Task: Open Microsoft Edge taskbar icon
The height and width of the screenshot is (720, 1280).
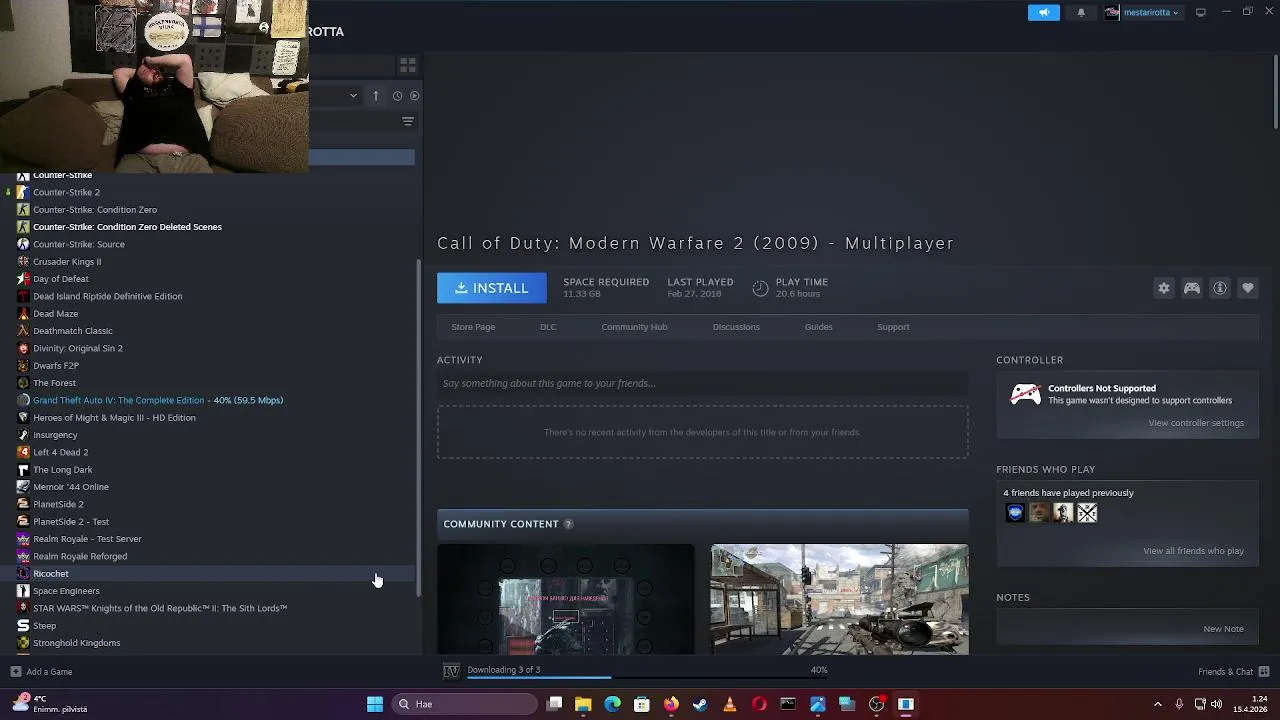Action: [x=612, y=704]
